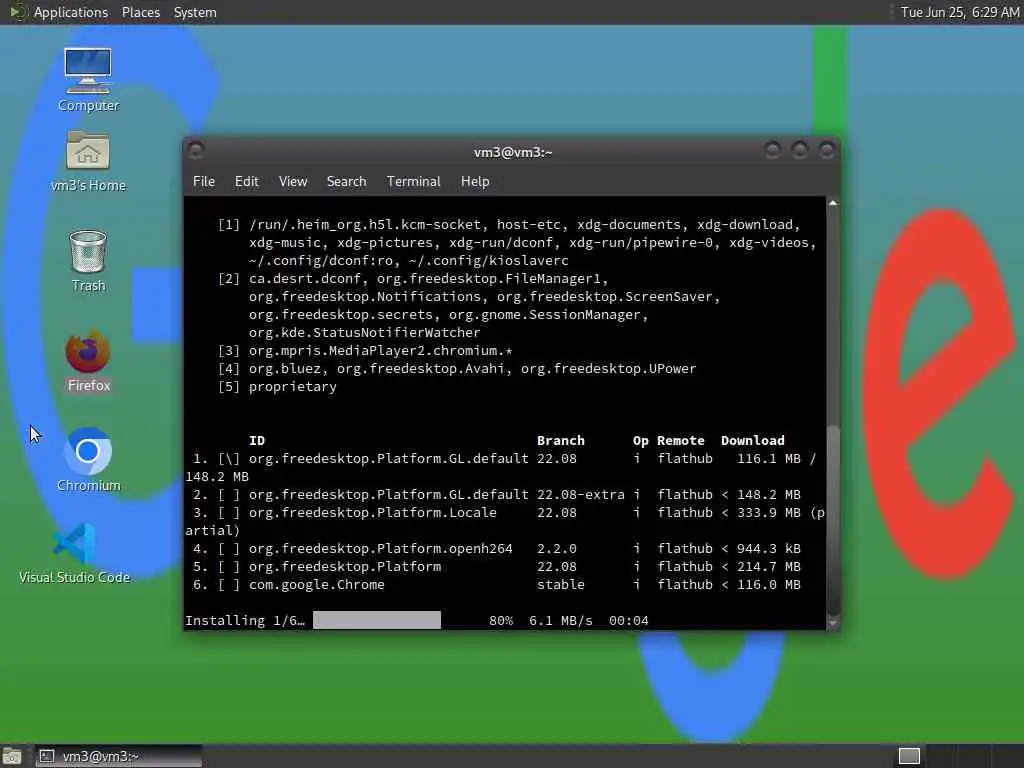1024x768 pixels.
Task: Open the terminal View menu
Action: (x=293, y=182)
